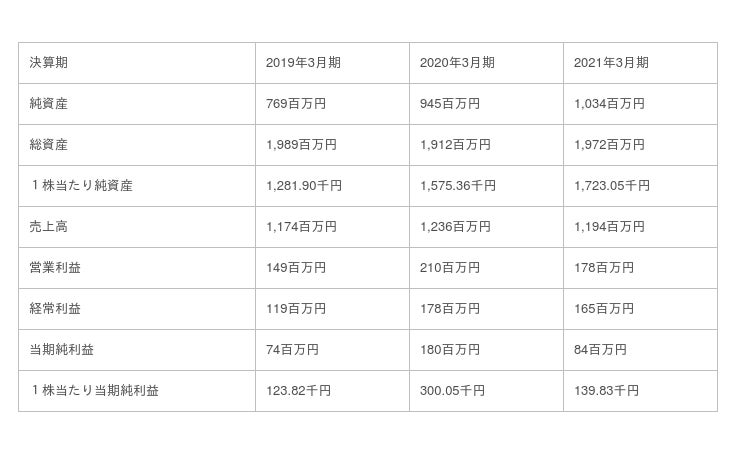740x452 pixels.
Task: Select the 1,912百万円 total assets cell
Action: coord(455,145)
